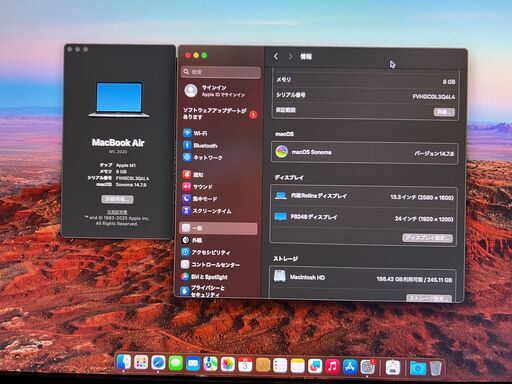Image resolution: width=512 pixels, height=384 pixels.
Task: Open the Trash in the Dock
Action: point(435,368)
